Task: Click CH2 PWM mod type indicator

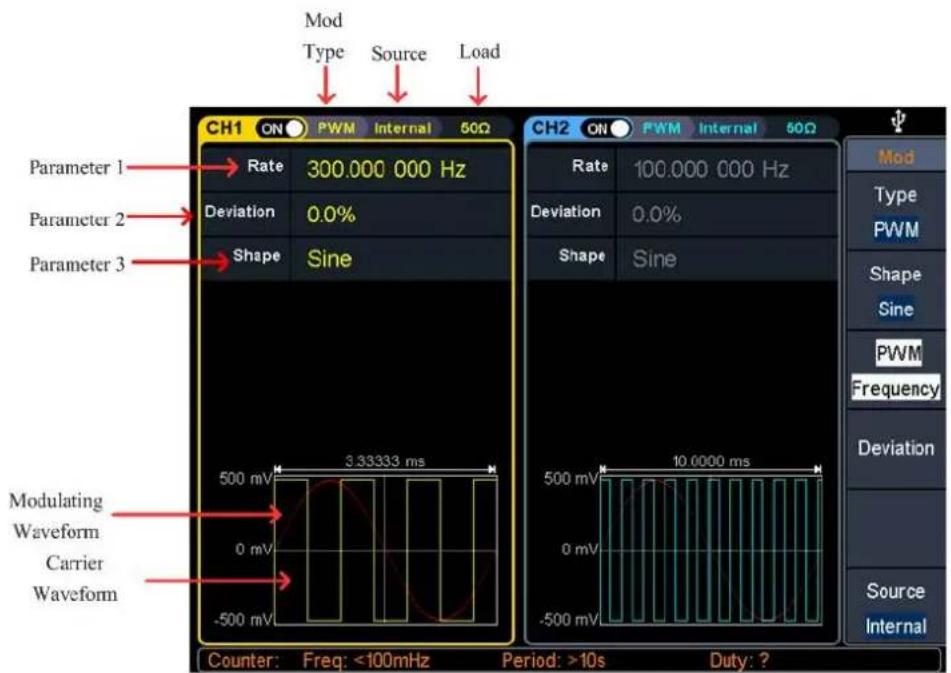Action: click(x=661, y=129)
